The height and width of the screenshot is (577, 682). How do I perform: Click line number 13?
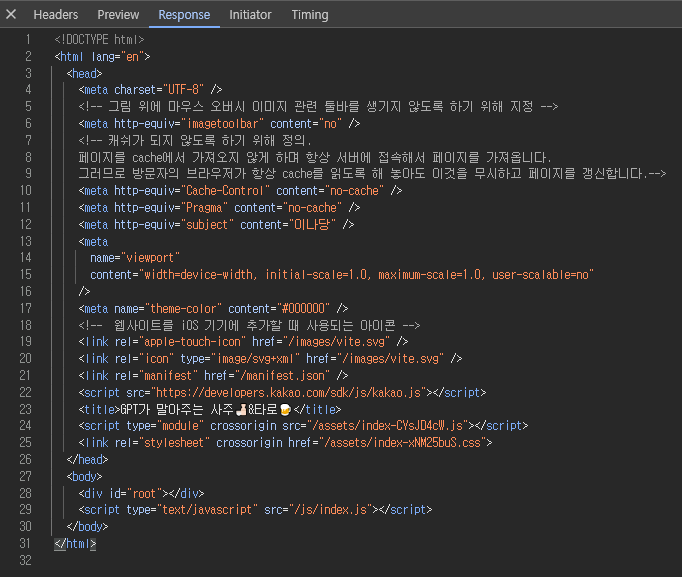coord(26,241)
